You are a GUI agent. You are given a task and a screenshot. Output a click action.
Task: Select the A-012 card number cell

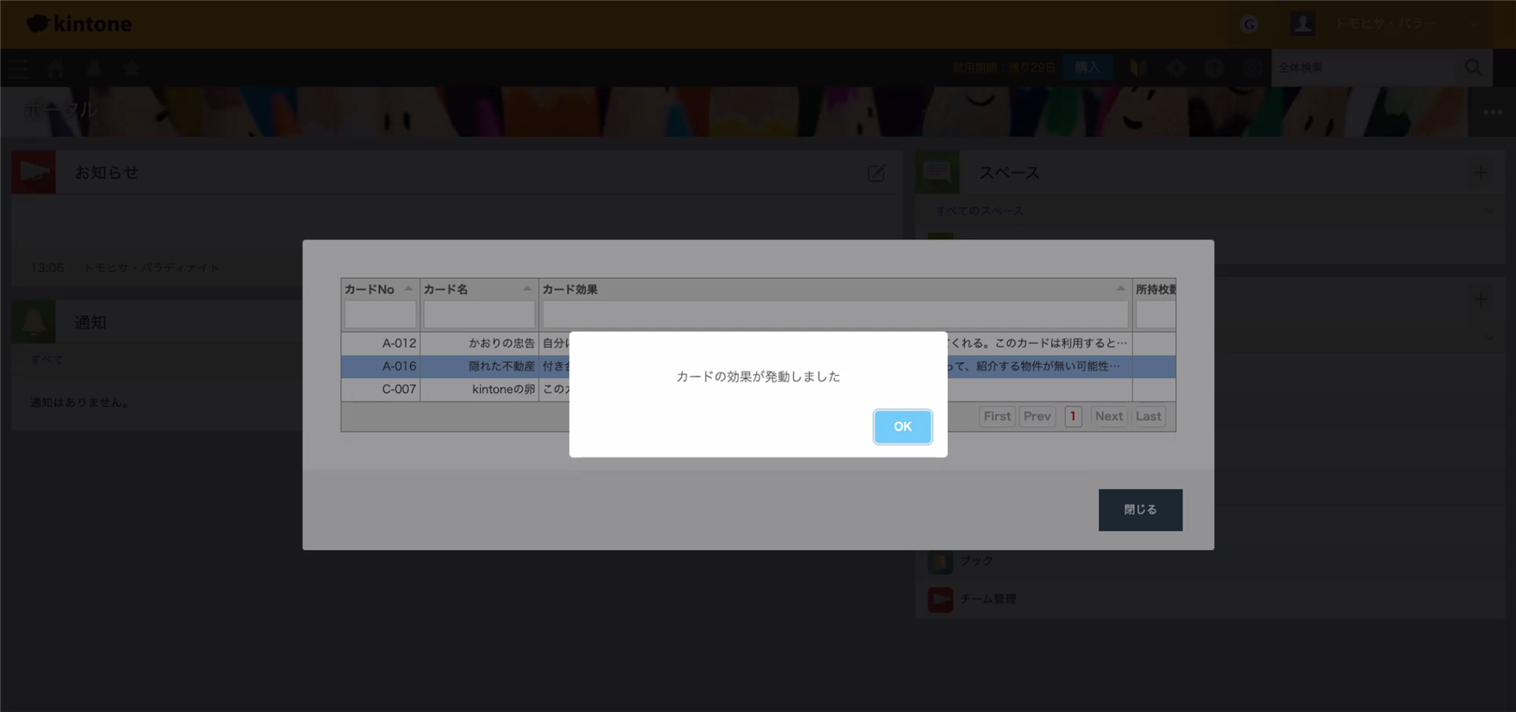tap(380, 343)
